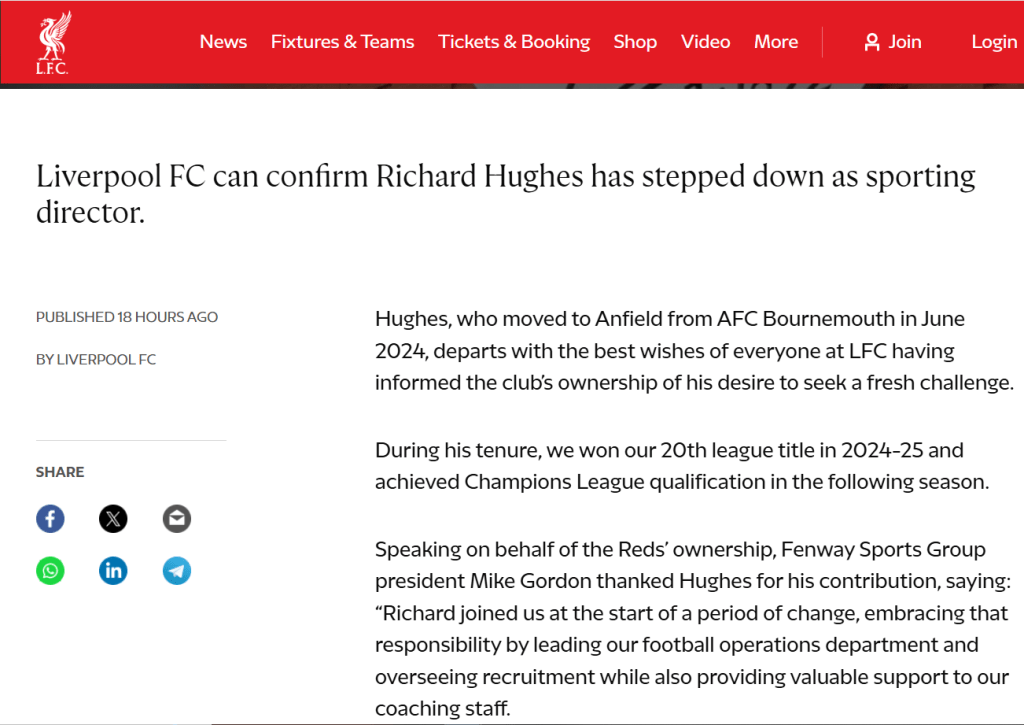Share article on Facebook
Image resolution: width=1024 pixels, height=725 pixels.
click(x=50, y=519)
